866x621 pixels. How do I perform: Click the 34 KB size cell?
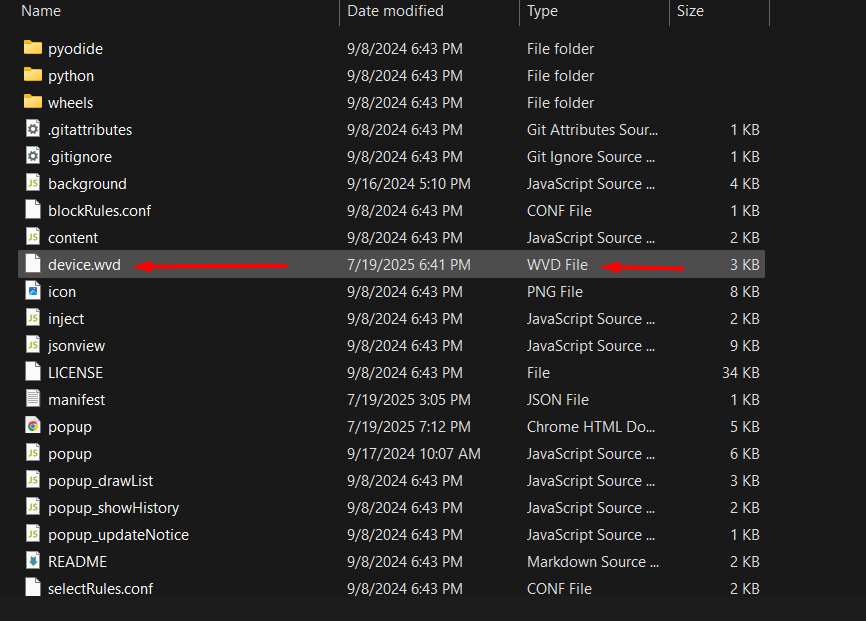click(x=741, y=373)
